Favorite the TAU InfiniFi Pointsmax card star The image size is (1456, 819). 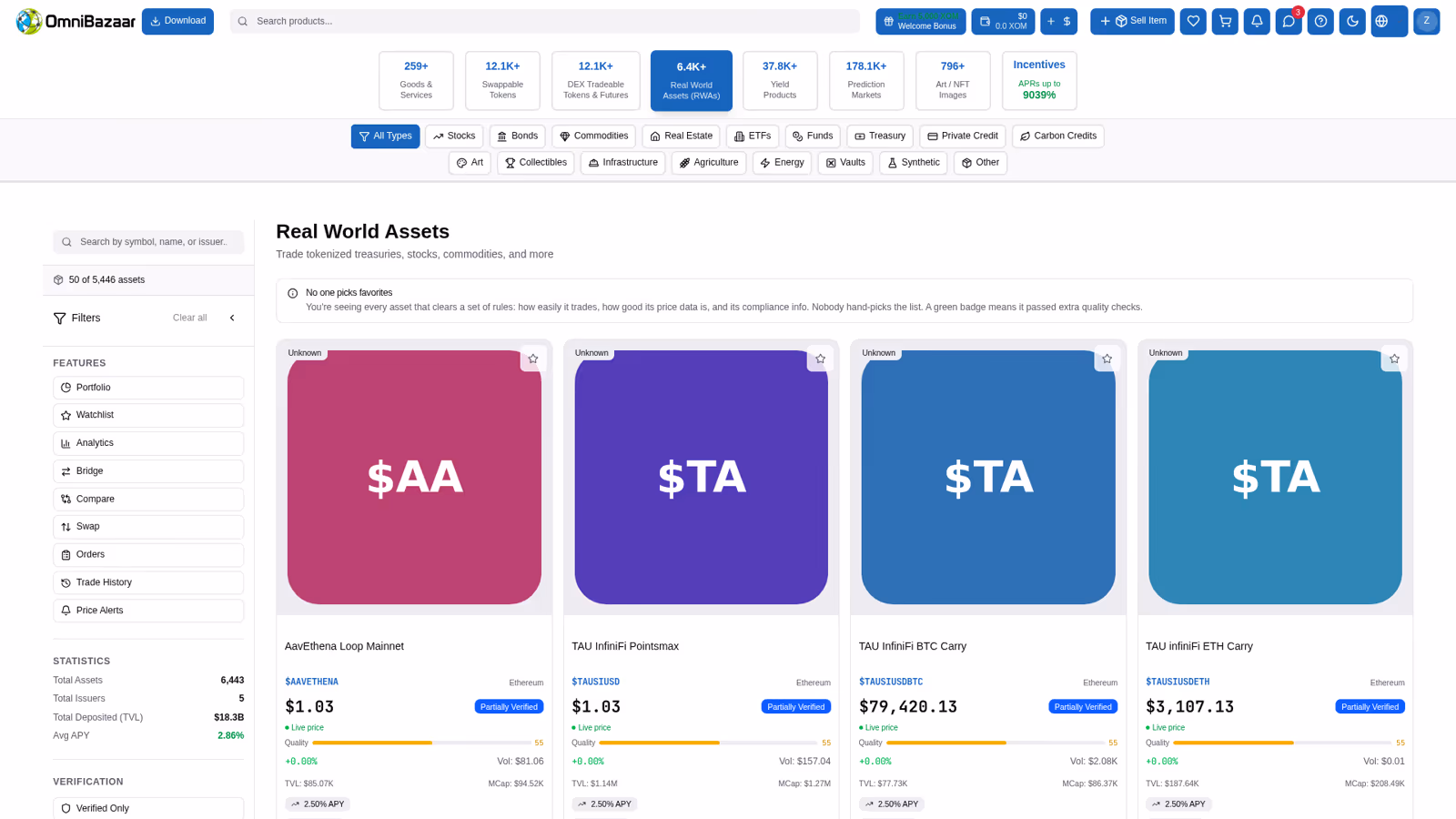point(820,359)
